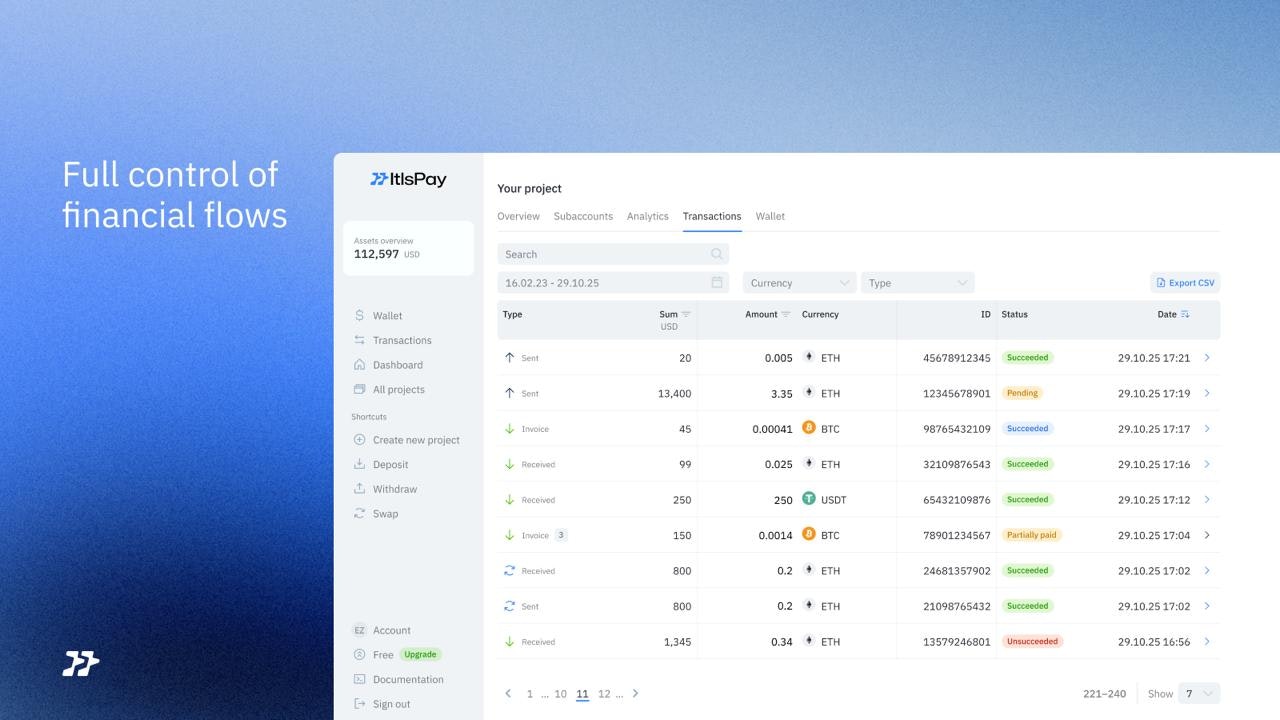Click the Upgrade badge next to Free
The image size is (1280, 720).
419,654
